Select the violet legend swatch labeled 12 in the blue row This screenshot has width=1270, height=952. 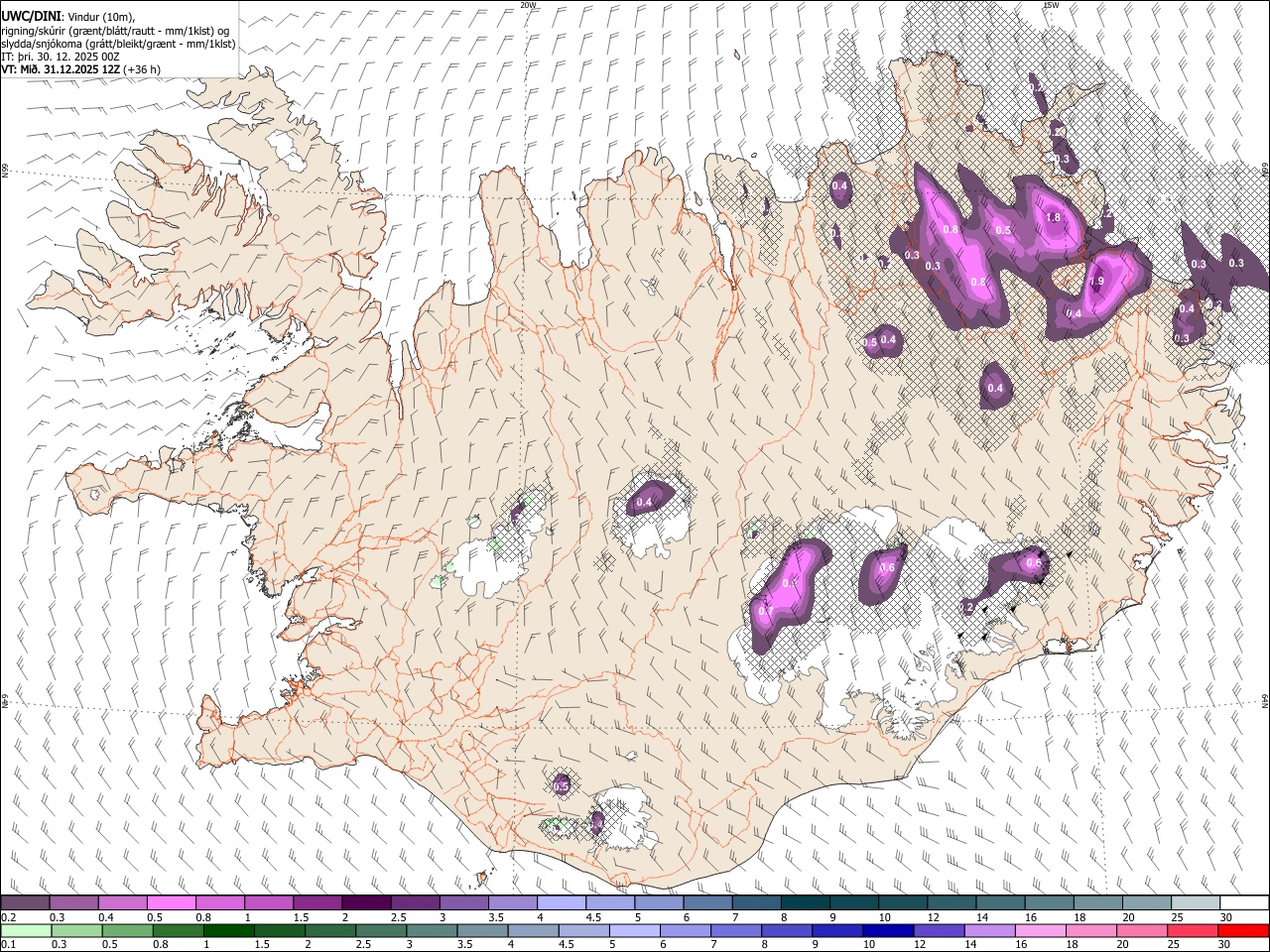tap(939, 930)
